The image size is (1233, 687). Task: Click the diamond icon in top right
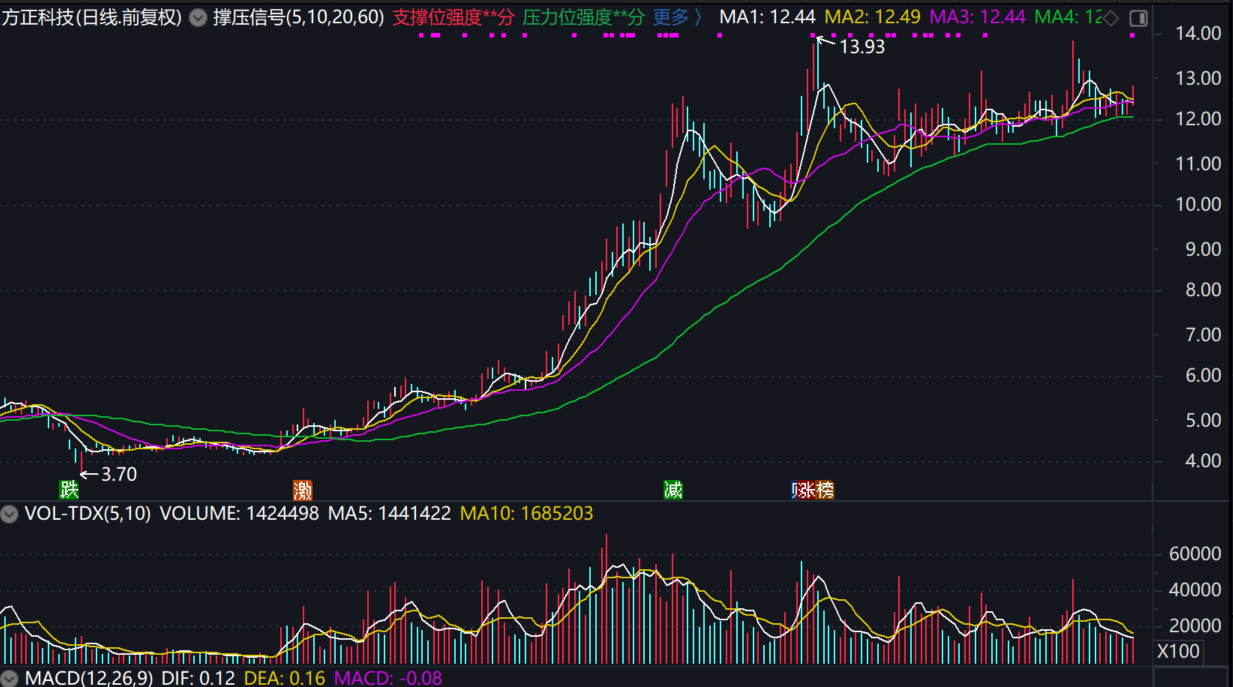(1112, 18)
